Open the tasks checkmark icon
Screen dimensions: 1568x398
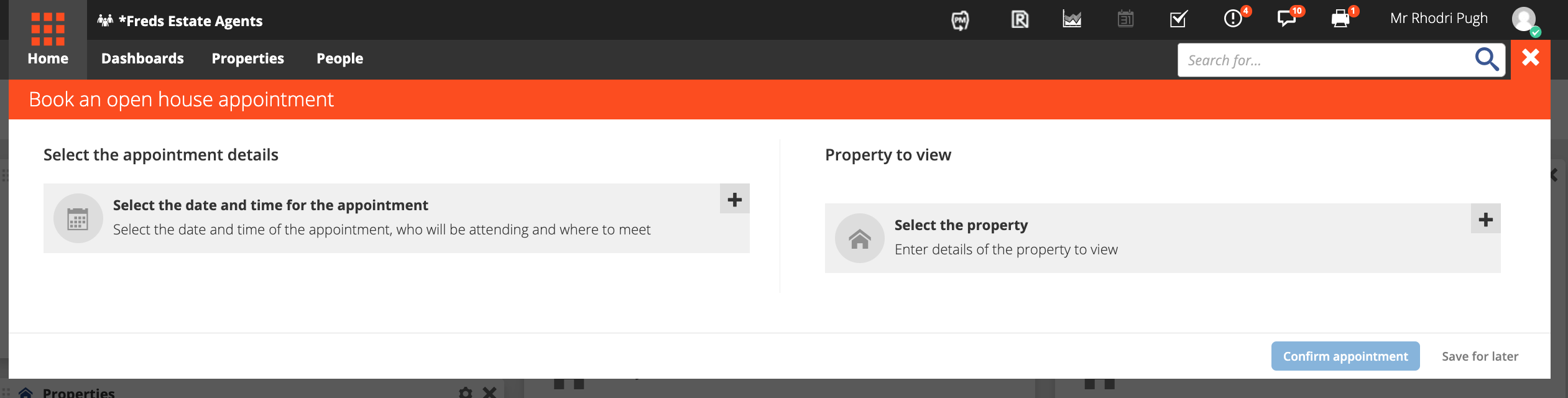click(1179, 19)
